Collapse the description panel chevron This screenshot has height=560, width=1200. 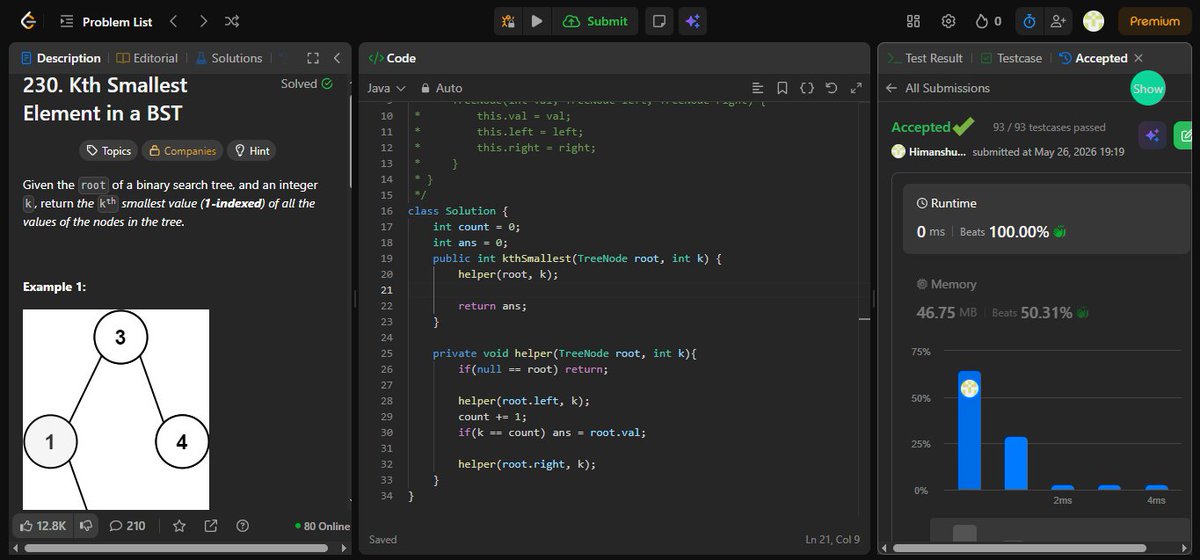click(337, 58)
